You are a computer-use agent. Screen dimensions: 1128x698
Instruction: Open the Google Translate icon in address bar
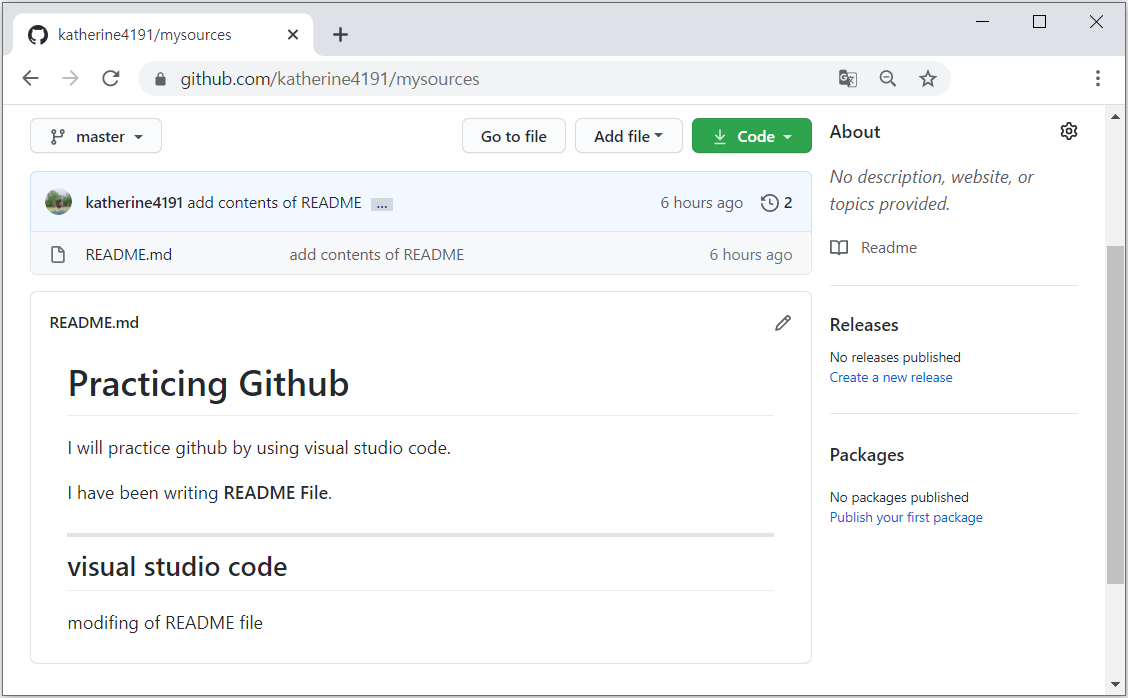pos(847,78)
